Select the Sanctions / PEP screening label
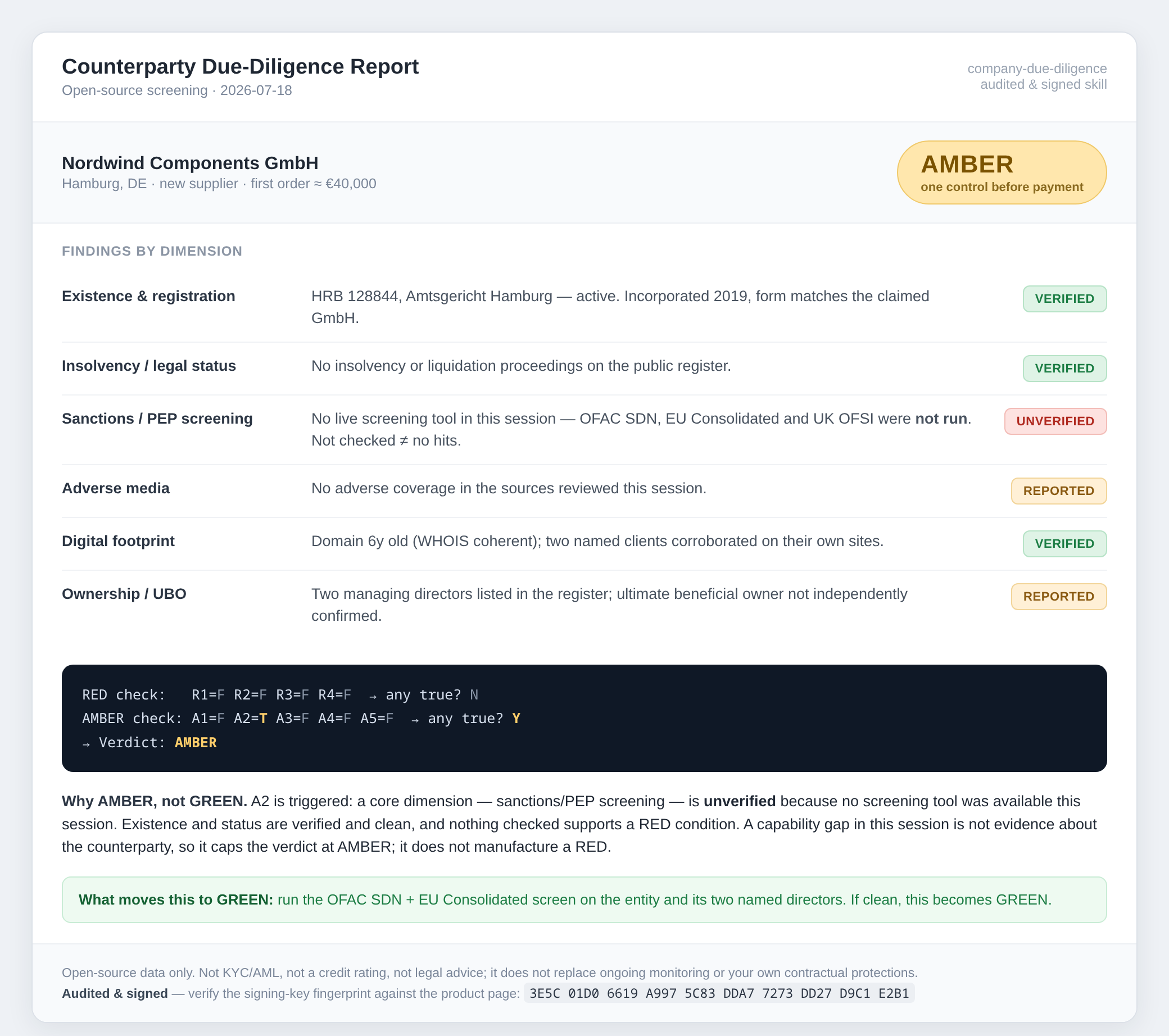 point(157,419)
